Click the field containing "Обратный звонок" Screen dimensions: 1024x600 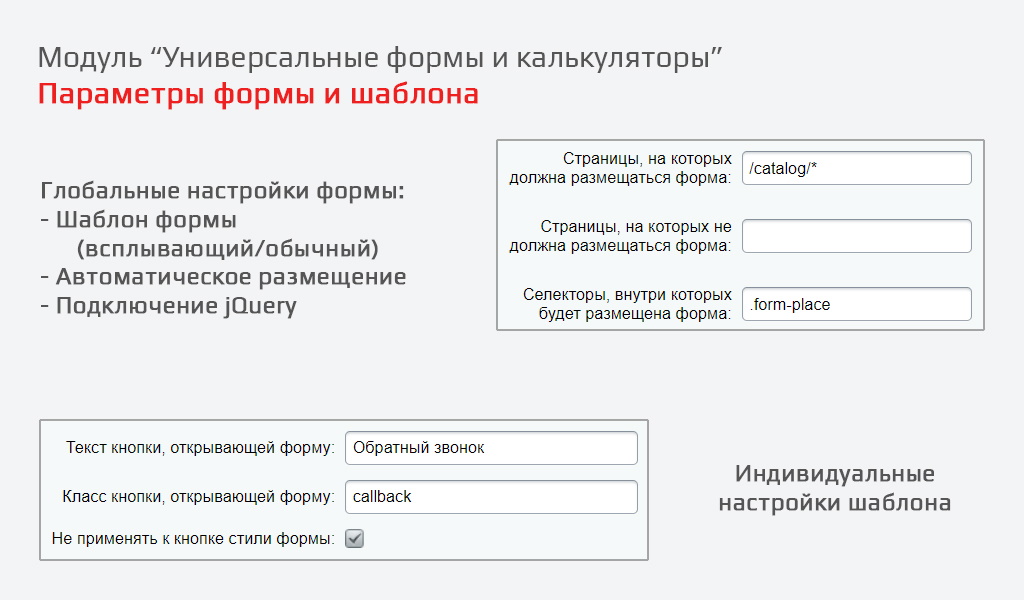point(491,448)
